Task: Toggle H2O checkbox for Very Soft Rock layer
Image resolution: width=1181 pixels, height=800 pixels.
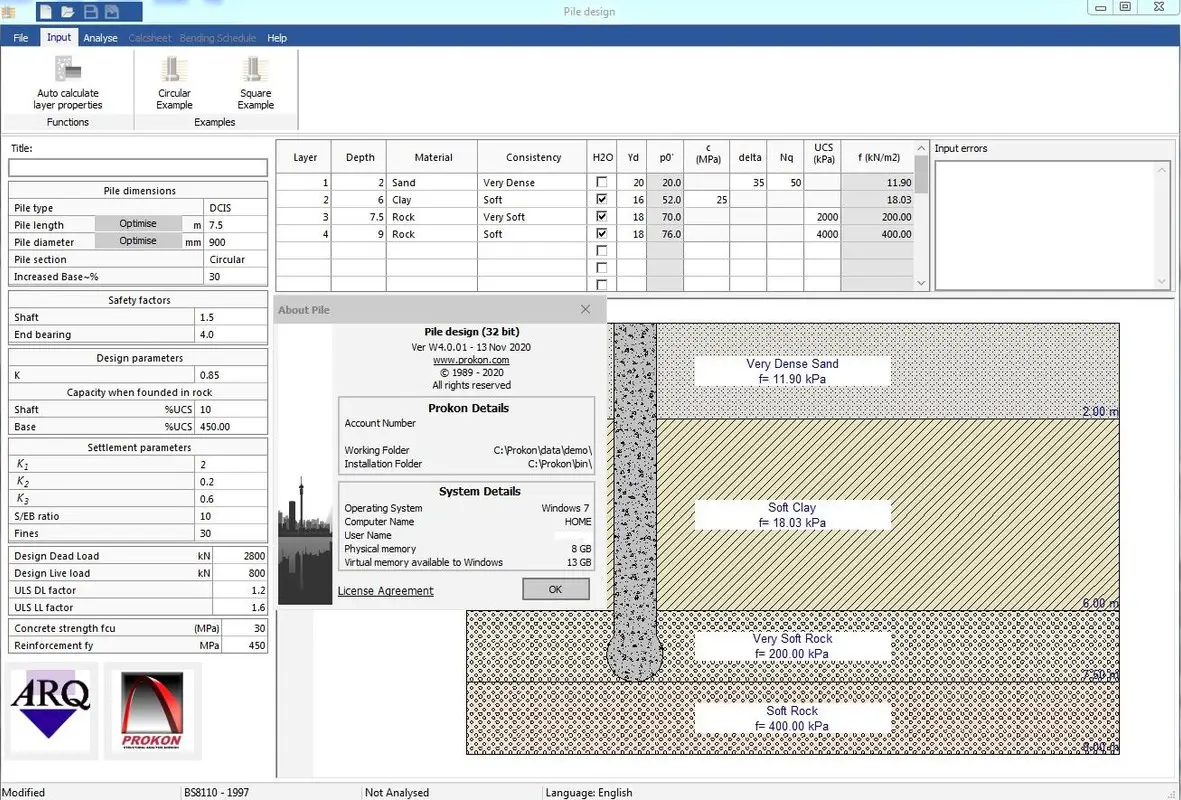Action: click(x=601, y=217)
